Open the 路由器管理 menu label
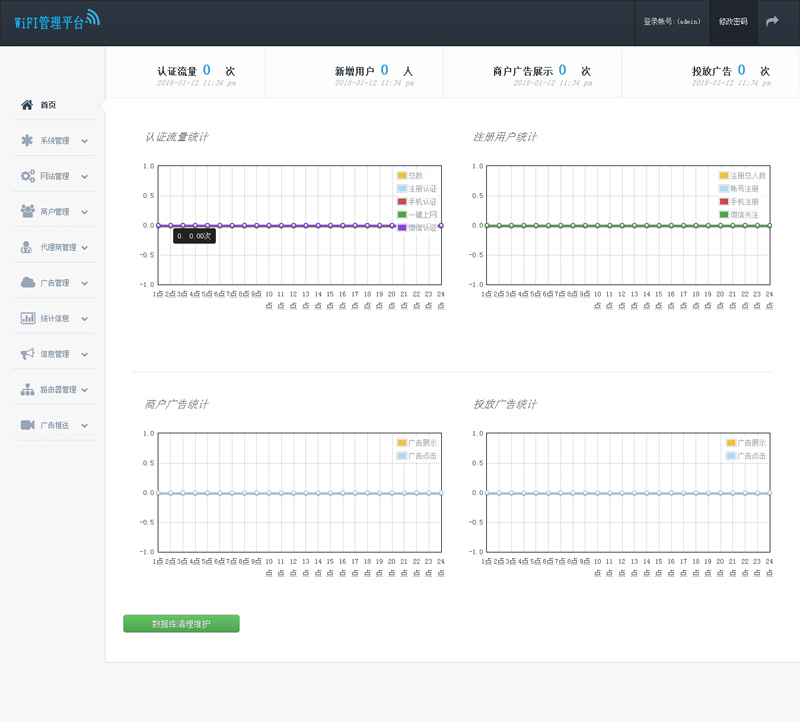The image size is (800, 722). pos(58,389)
